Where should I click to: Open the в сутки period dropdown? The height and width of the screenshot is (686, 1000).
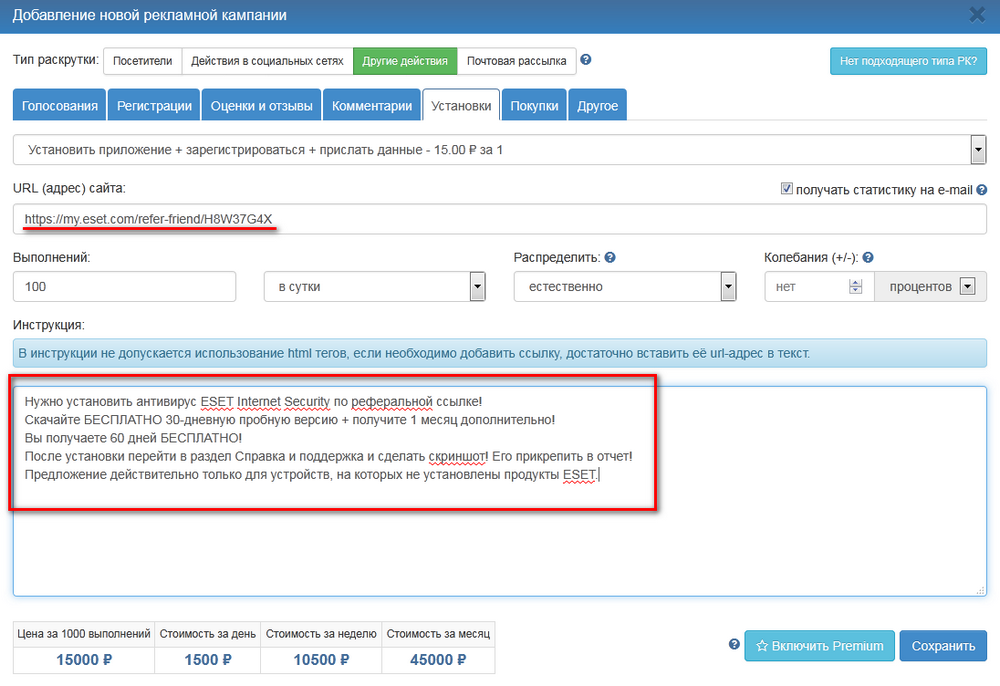477,287
